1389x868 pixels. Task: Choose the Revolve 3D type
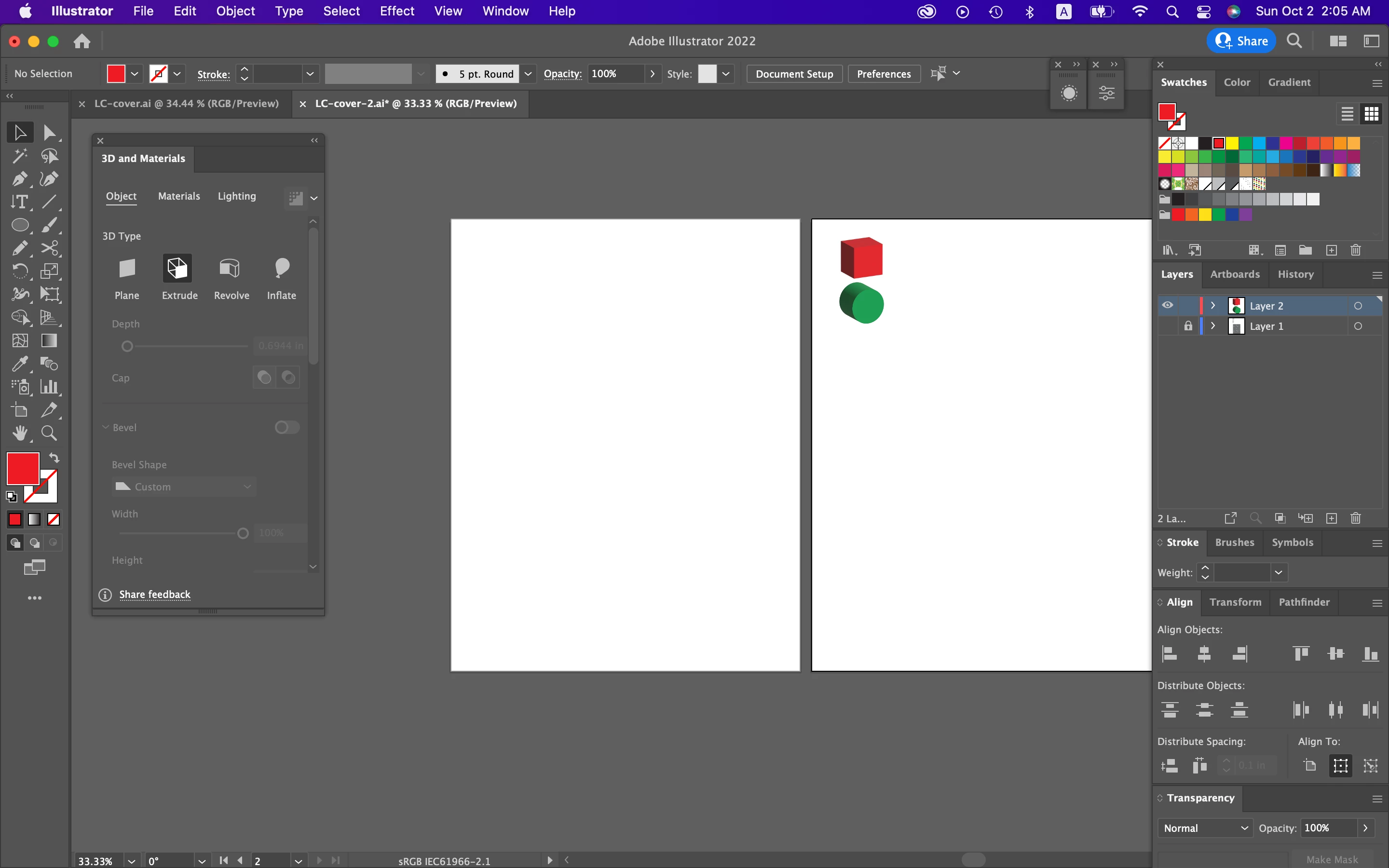click(x=231, y=269)
